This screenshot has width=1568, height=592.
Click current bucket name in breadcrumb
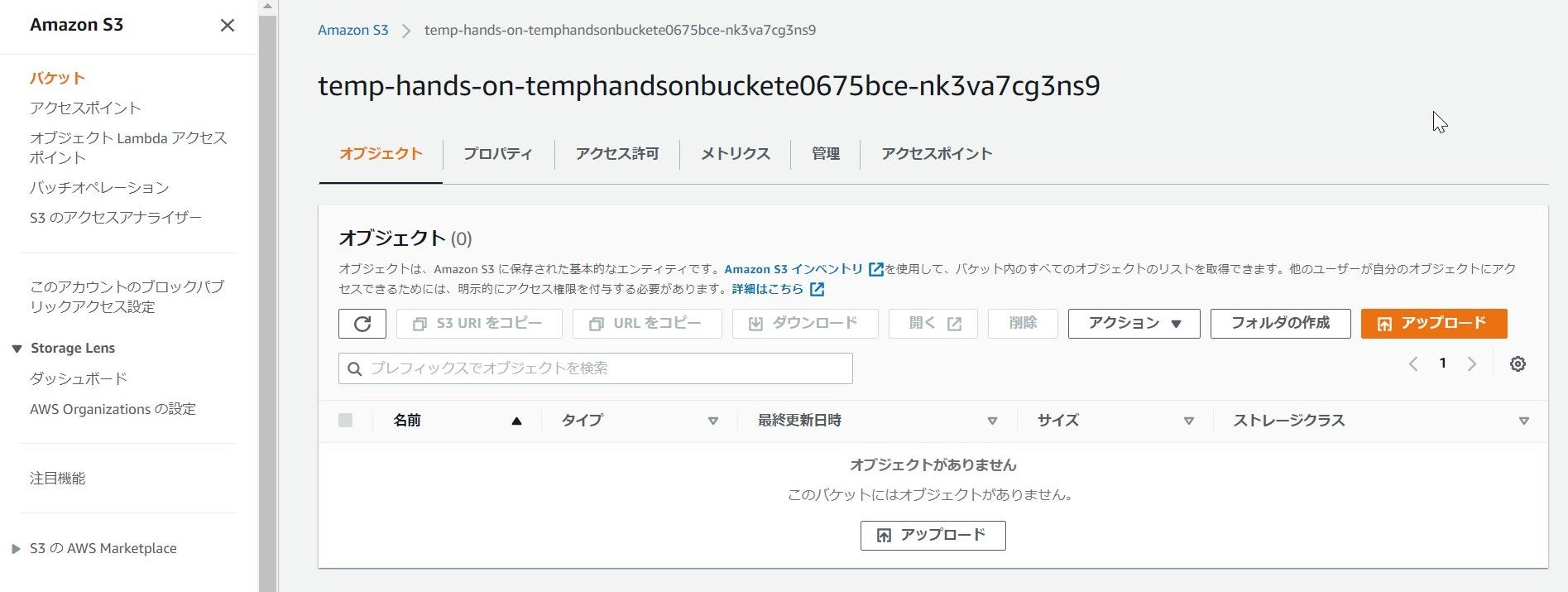coord(620,31)
